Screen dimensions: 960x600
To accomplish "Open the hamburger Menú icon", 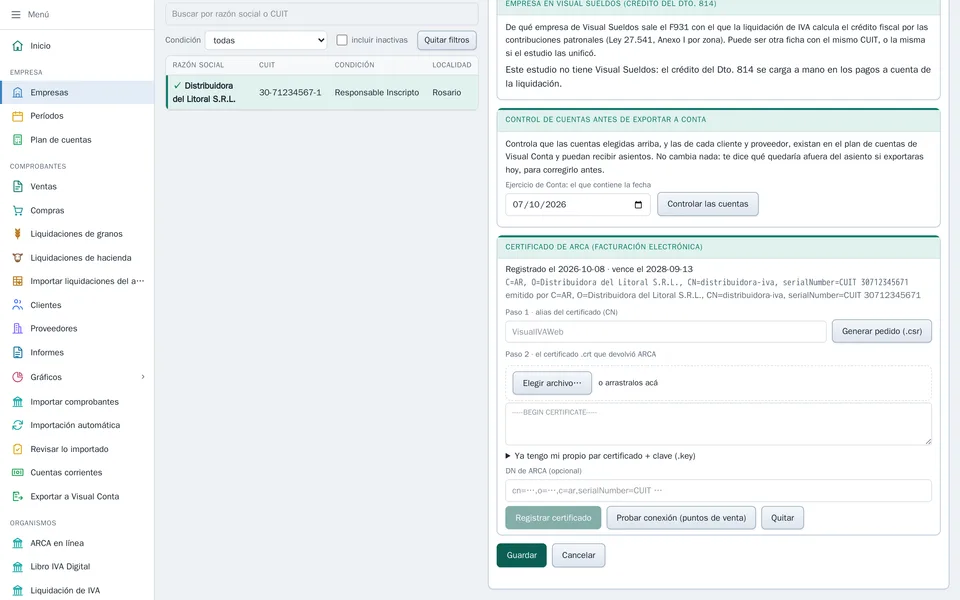I will click(16, 14).
